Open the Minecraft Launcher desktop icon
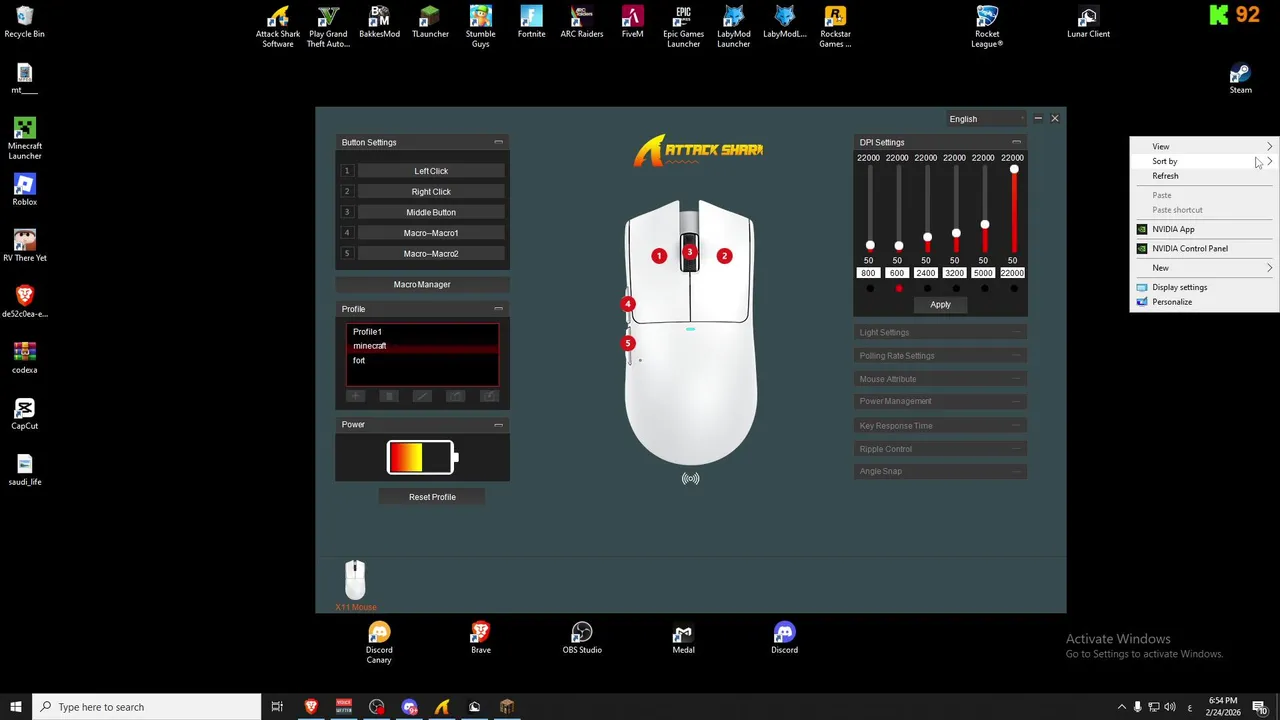Viewport: 1280px width, 720px height. point(25,139)
